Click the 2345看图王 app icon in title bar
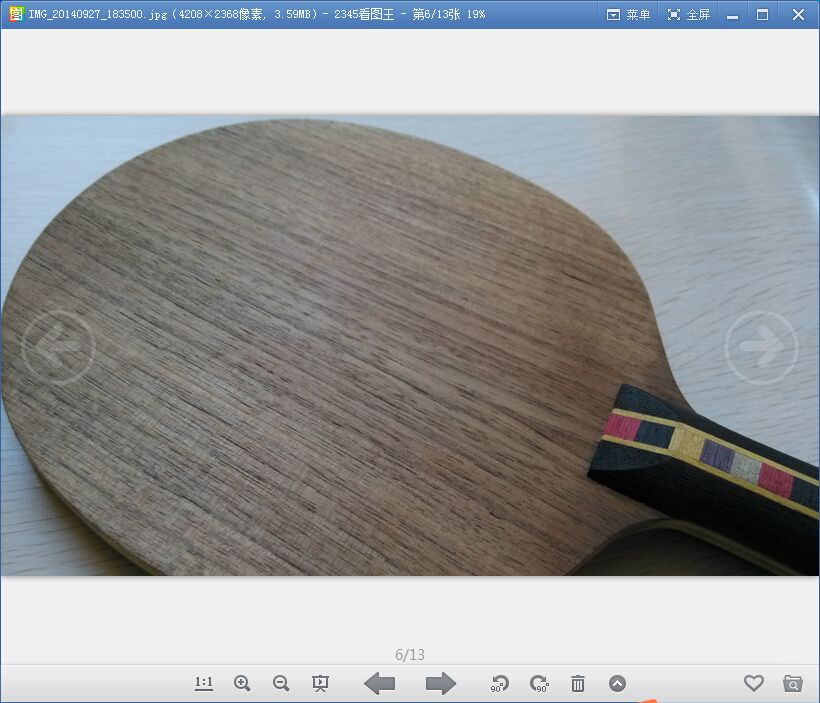Image resolution: width=820 pixels, height=703 pixels. point(15,14)
